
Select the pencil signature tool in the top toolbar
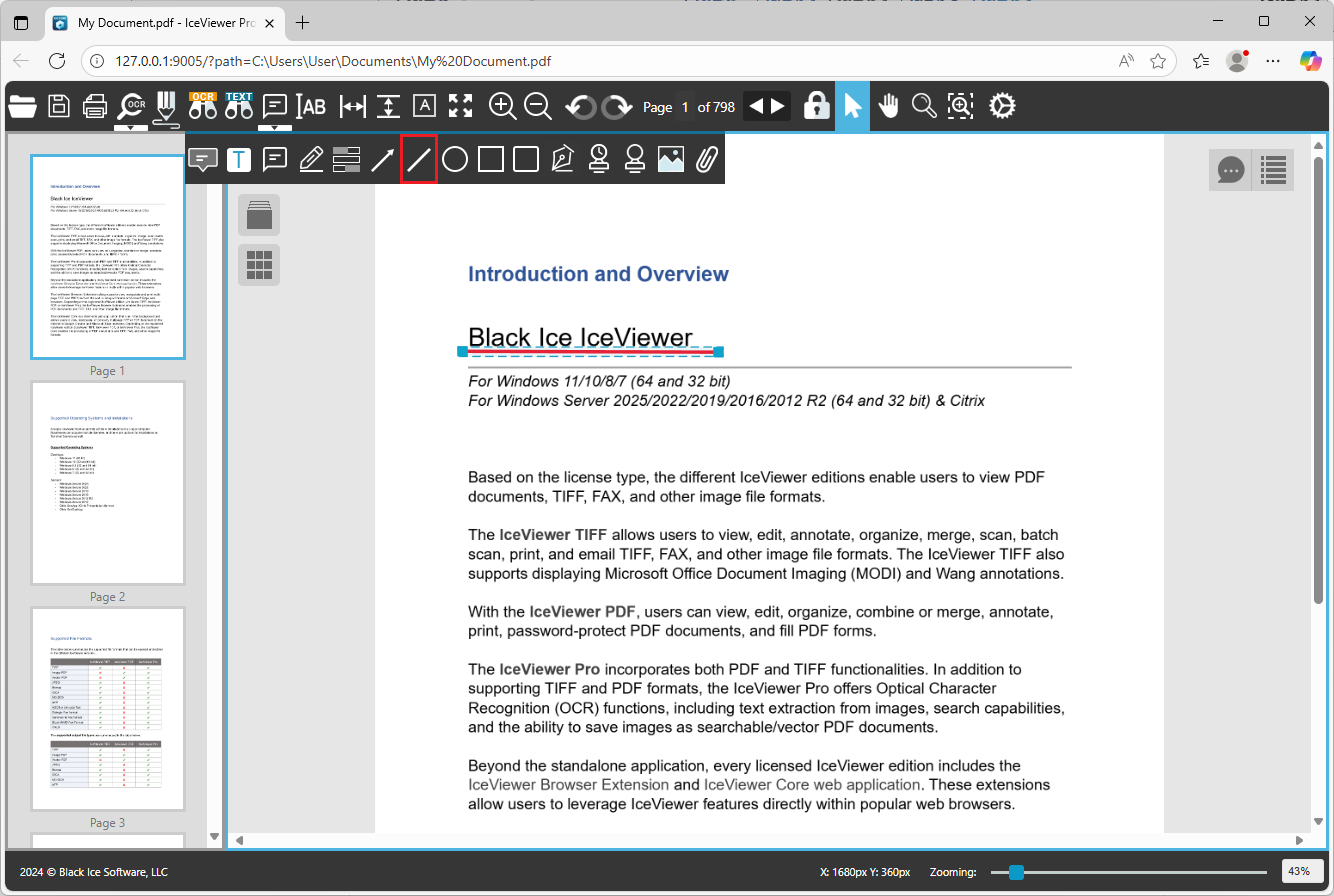(x=166, y=107)
